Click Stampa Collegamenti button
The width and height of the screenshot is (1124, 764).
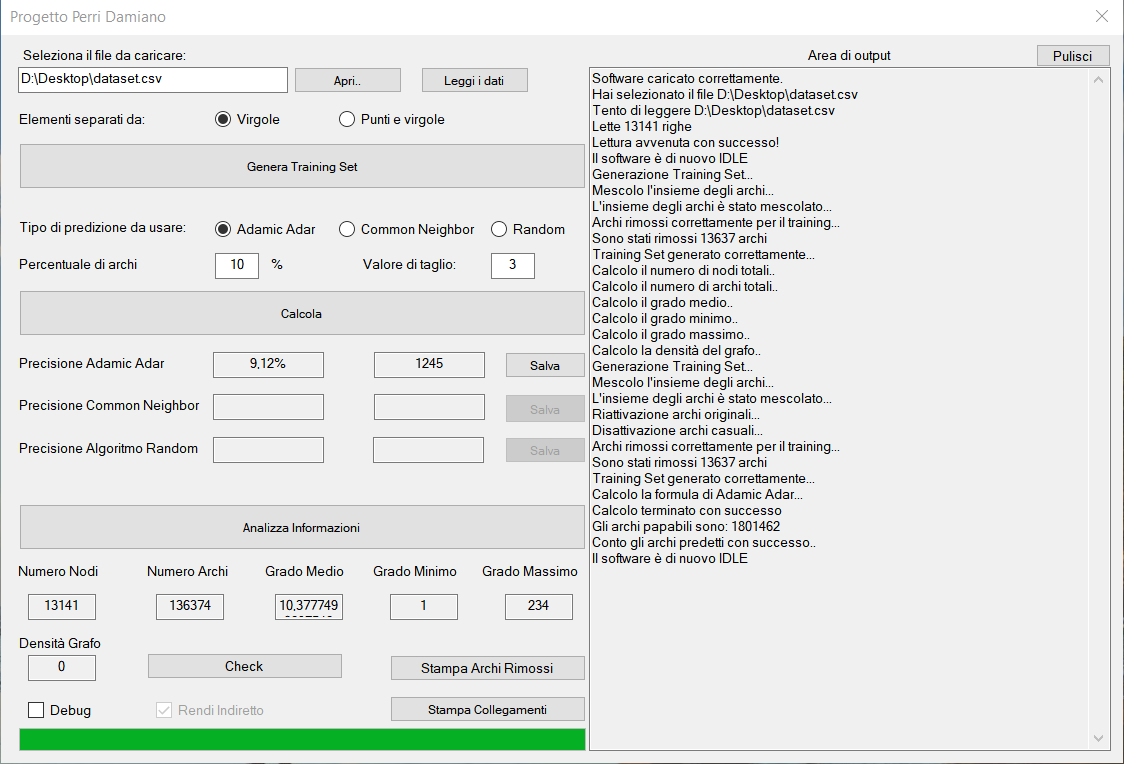pyautogui.click(x=487, y=710)
